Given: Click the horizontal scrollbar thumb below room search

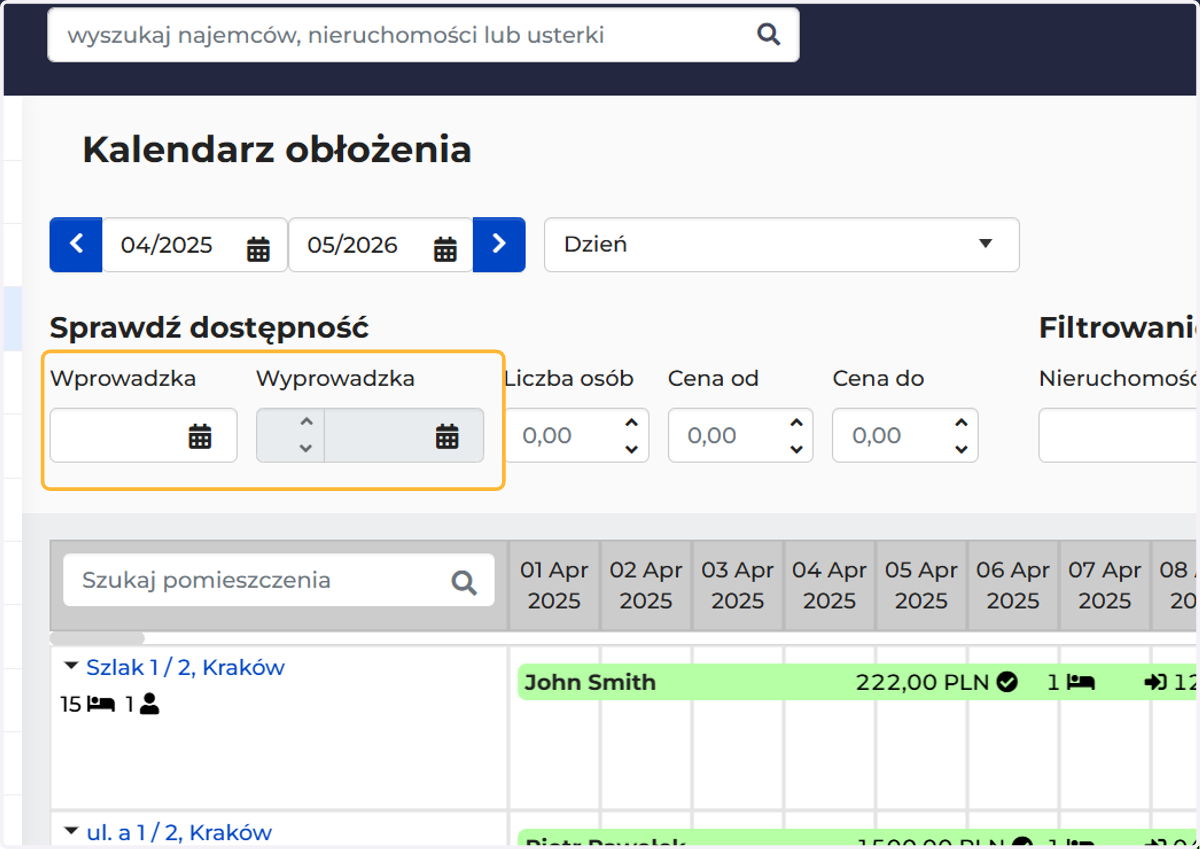Looking at the screenshot, I should pyautogui.click(x=97, y=638).
